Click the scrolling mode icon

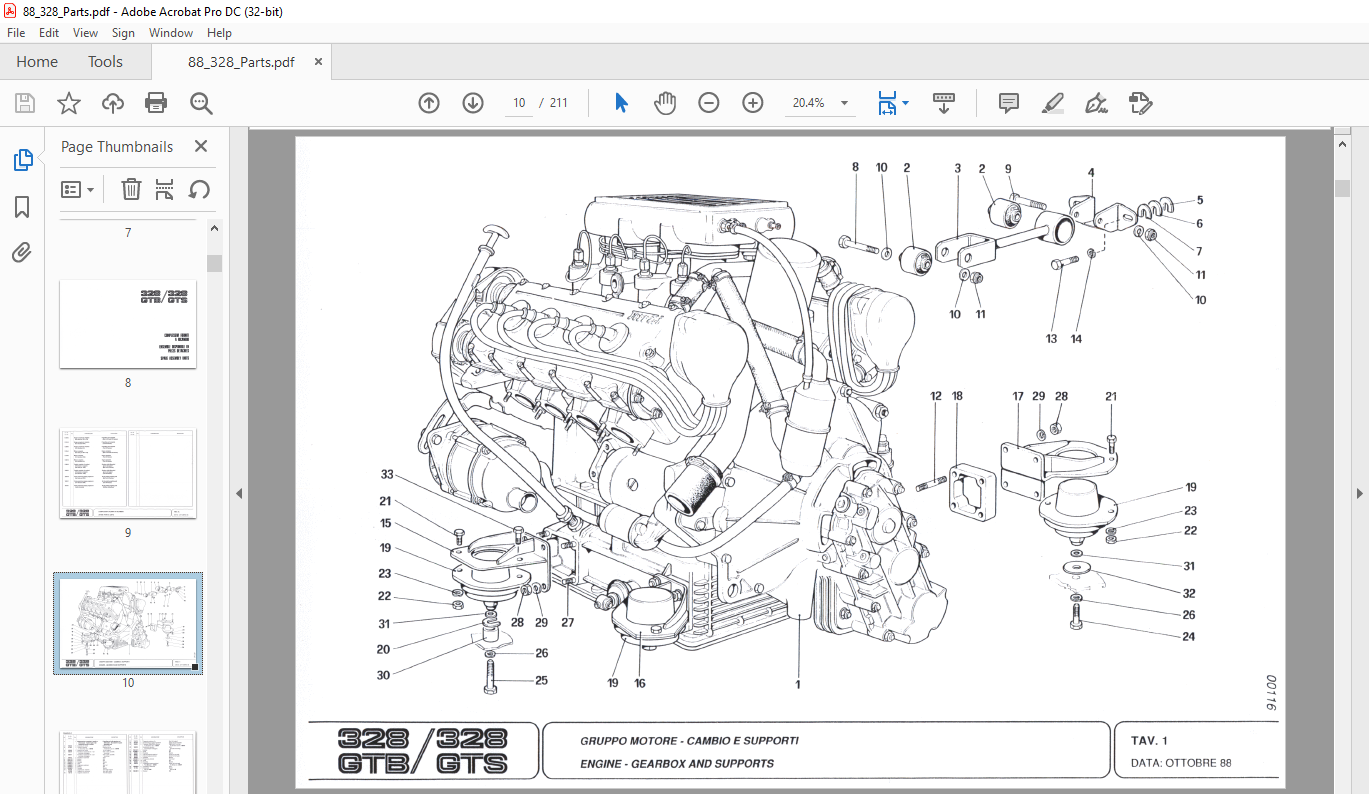coord(944,103)
